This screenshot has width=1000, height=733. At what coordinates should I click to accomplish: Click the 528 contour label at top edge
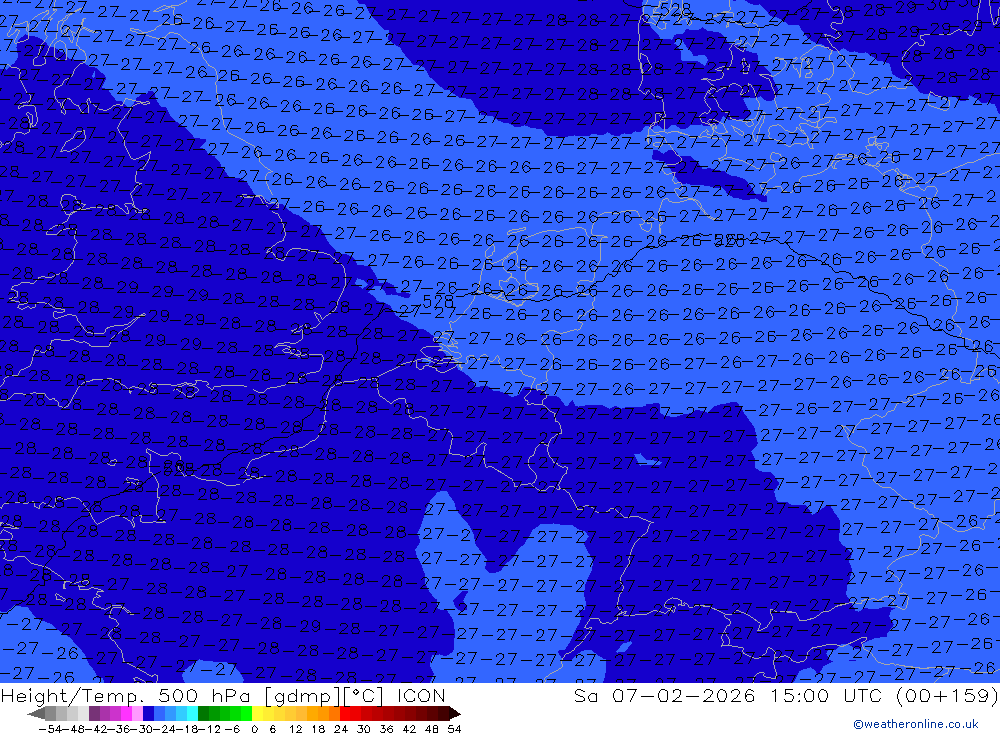point(675,10)
